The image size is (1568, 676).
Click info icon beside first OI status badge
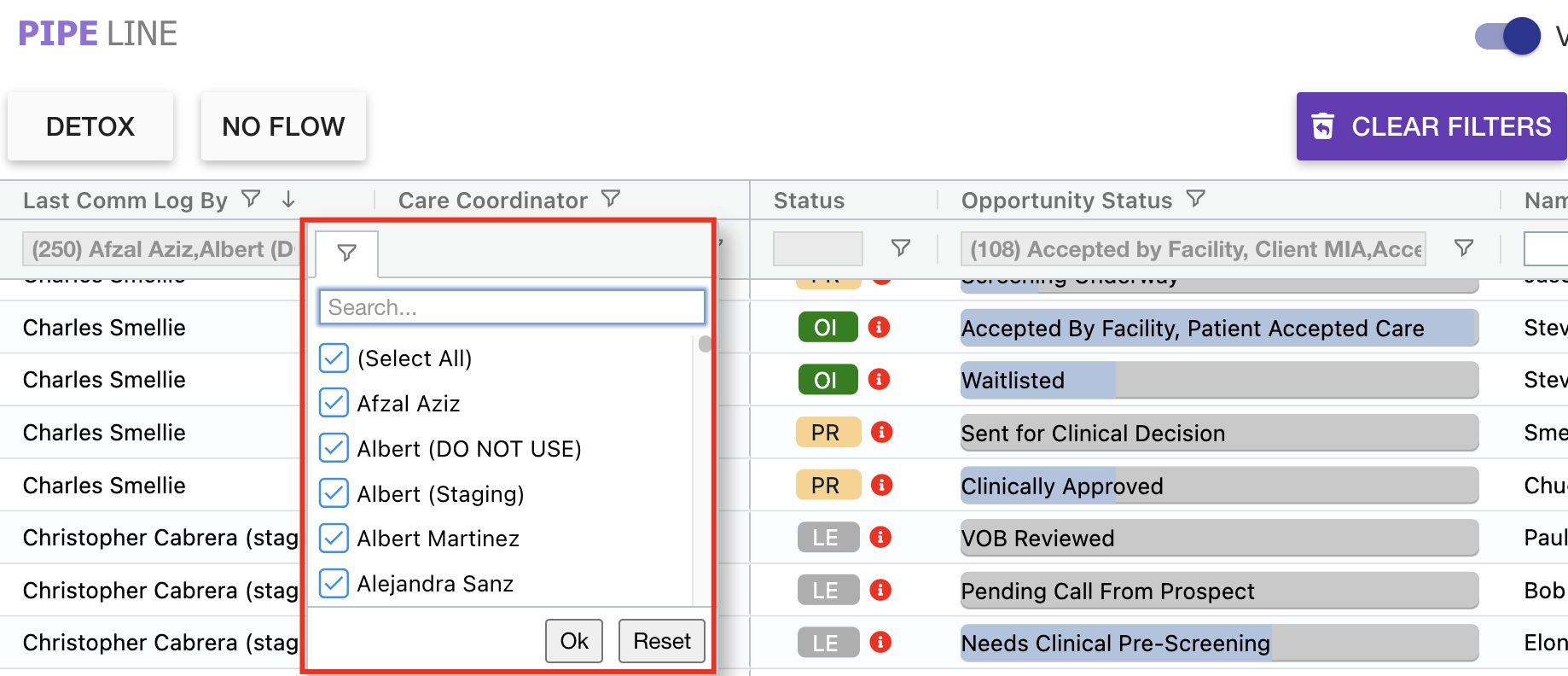pyautogui.click(x=879, y=327)
